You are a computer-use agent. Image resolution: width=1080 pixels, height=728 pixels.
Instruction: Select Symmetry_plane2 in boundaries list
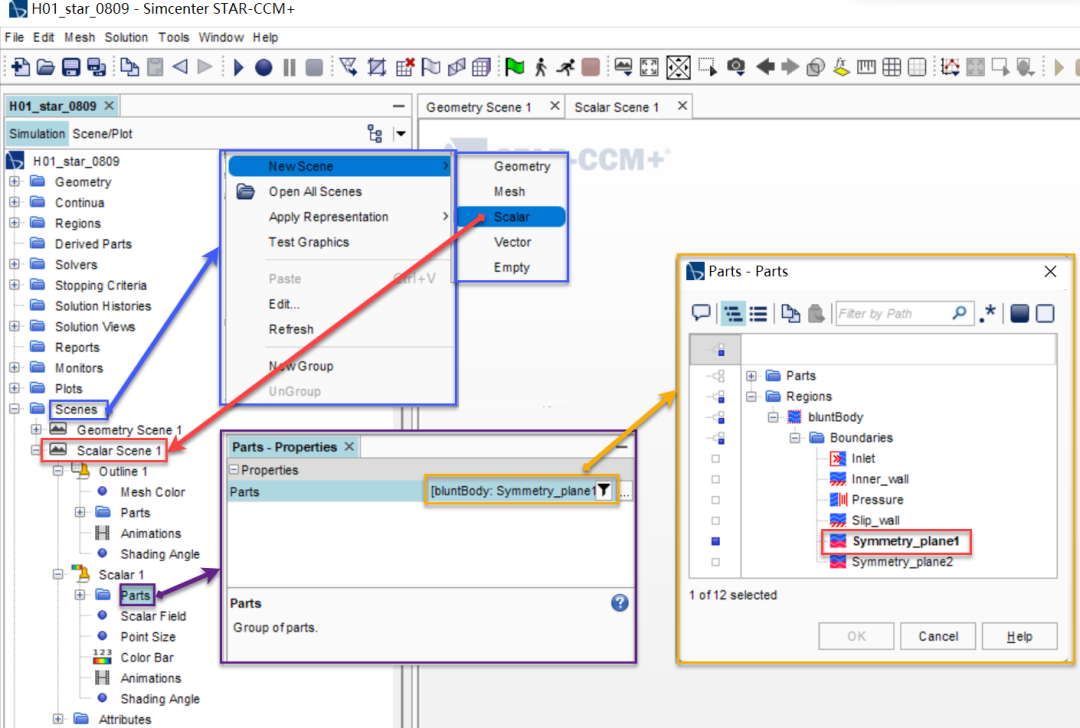click(x=902, y=562)
